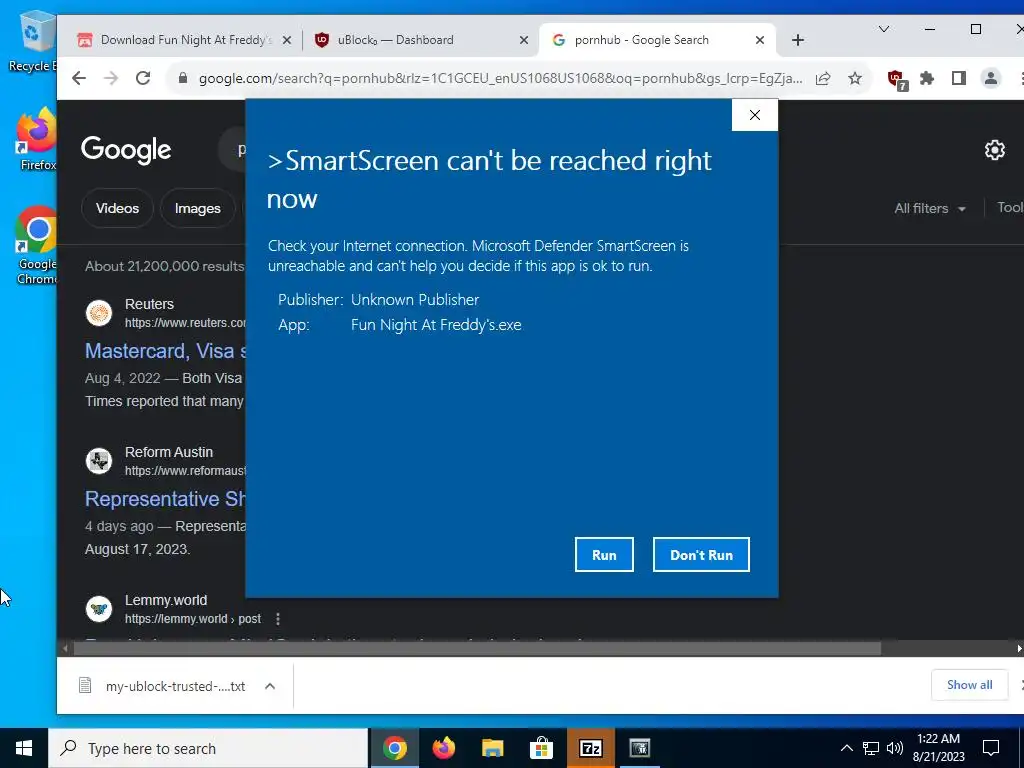The image size is (1024, 768).
Task: Open downloaded my-ublock-trusted txt file
Action: point(175,686)
